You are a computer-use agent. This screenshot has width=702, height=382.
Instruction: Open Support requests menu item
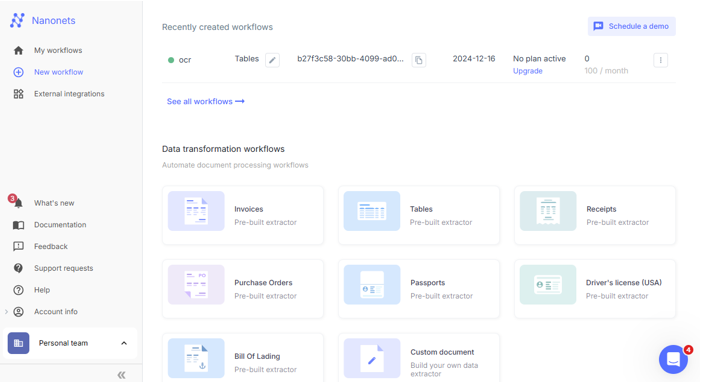[x=64, y=268]
